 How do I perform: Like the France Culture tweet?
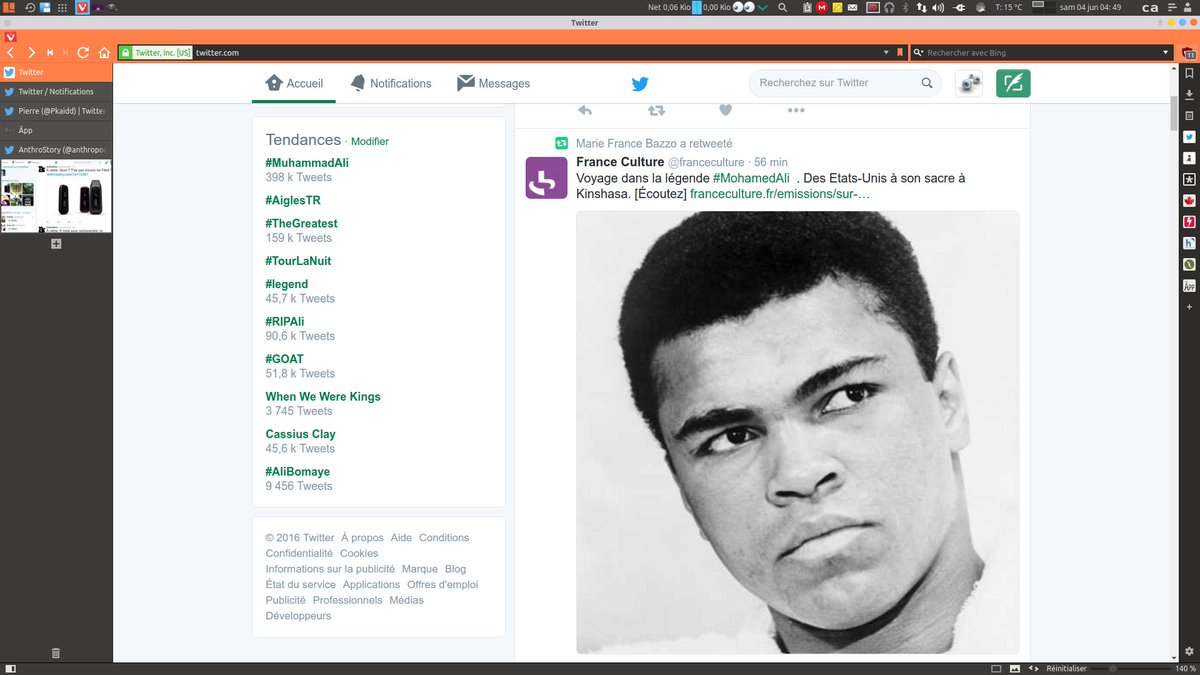point(725,110)
